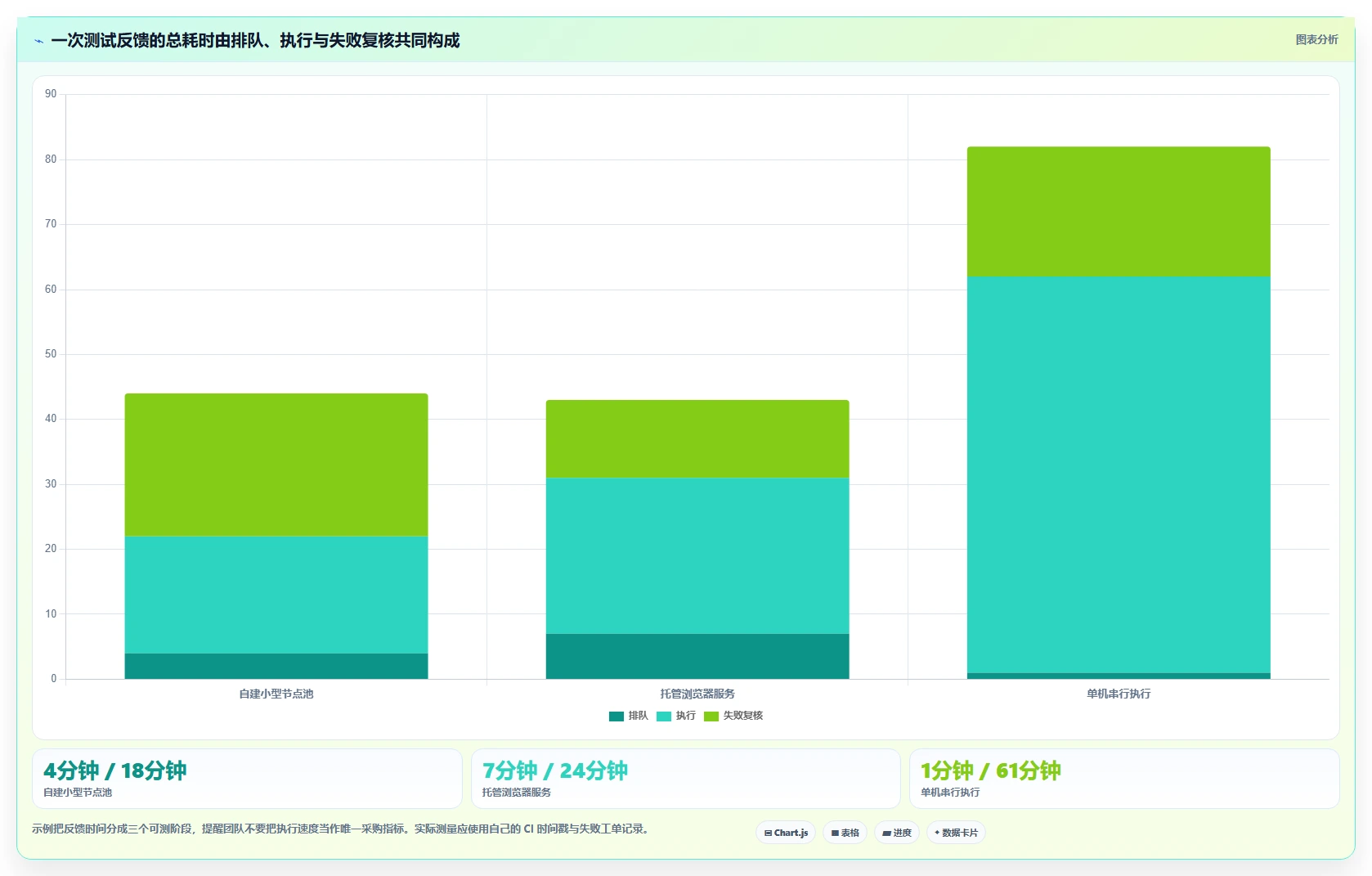Click the 自建小型节点池 caption in stat card
The width and height of the screenshot is (1372, 876).
78,793
